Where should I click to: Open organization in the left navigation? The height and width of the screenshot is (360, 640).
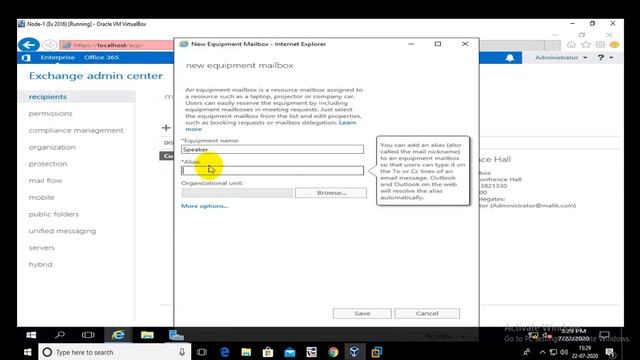coord(52,147)
